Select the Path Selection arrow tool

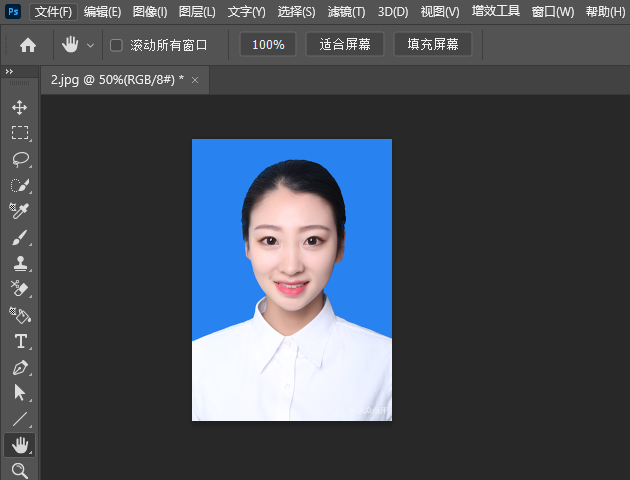19,393
